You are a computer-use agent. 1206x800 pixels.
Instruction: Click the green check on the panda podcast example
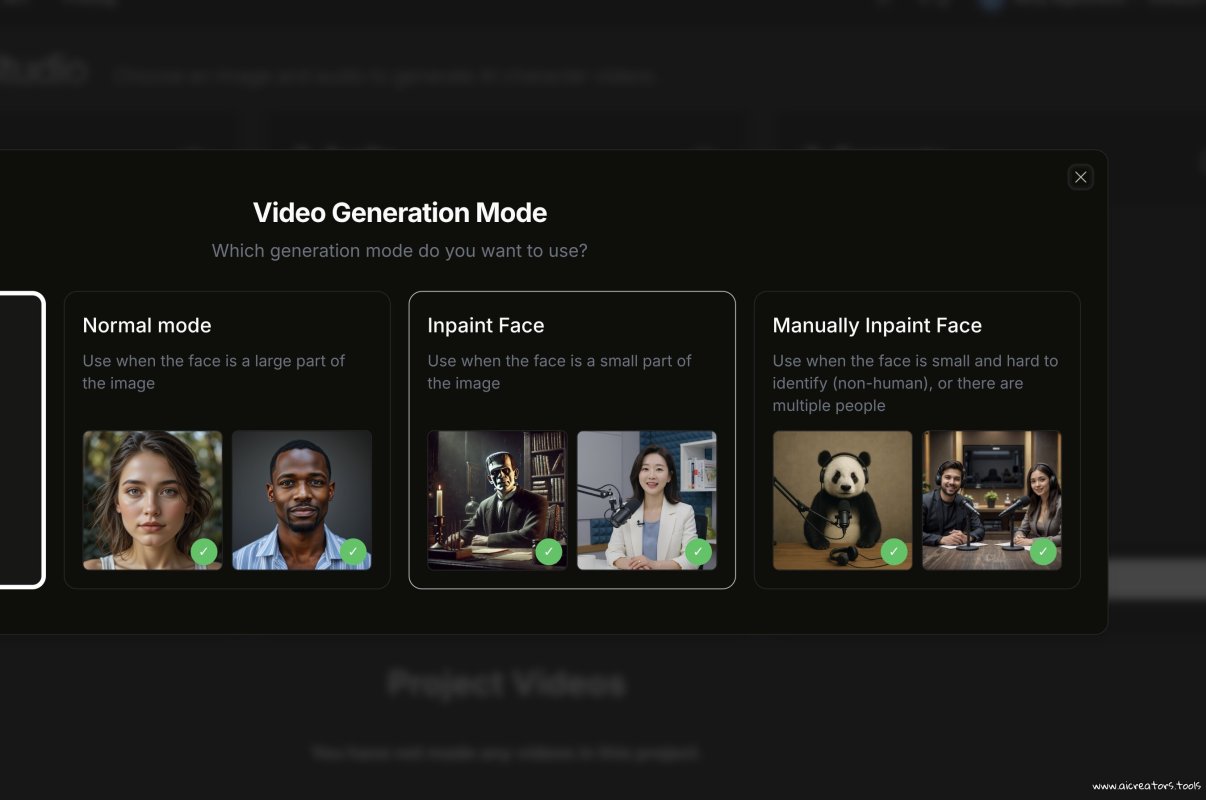point(894,551)
